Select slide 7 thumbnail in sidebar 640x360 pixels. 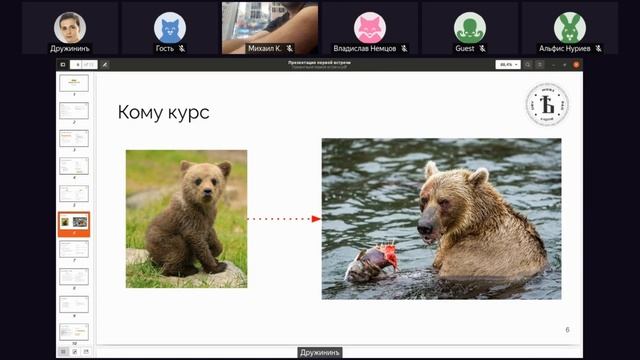pyautogui.click(x=74, y=249)
